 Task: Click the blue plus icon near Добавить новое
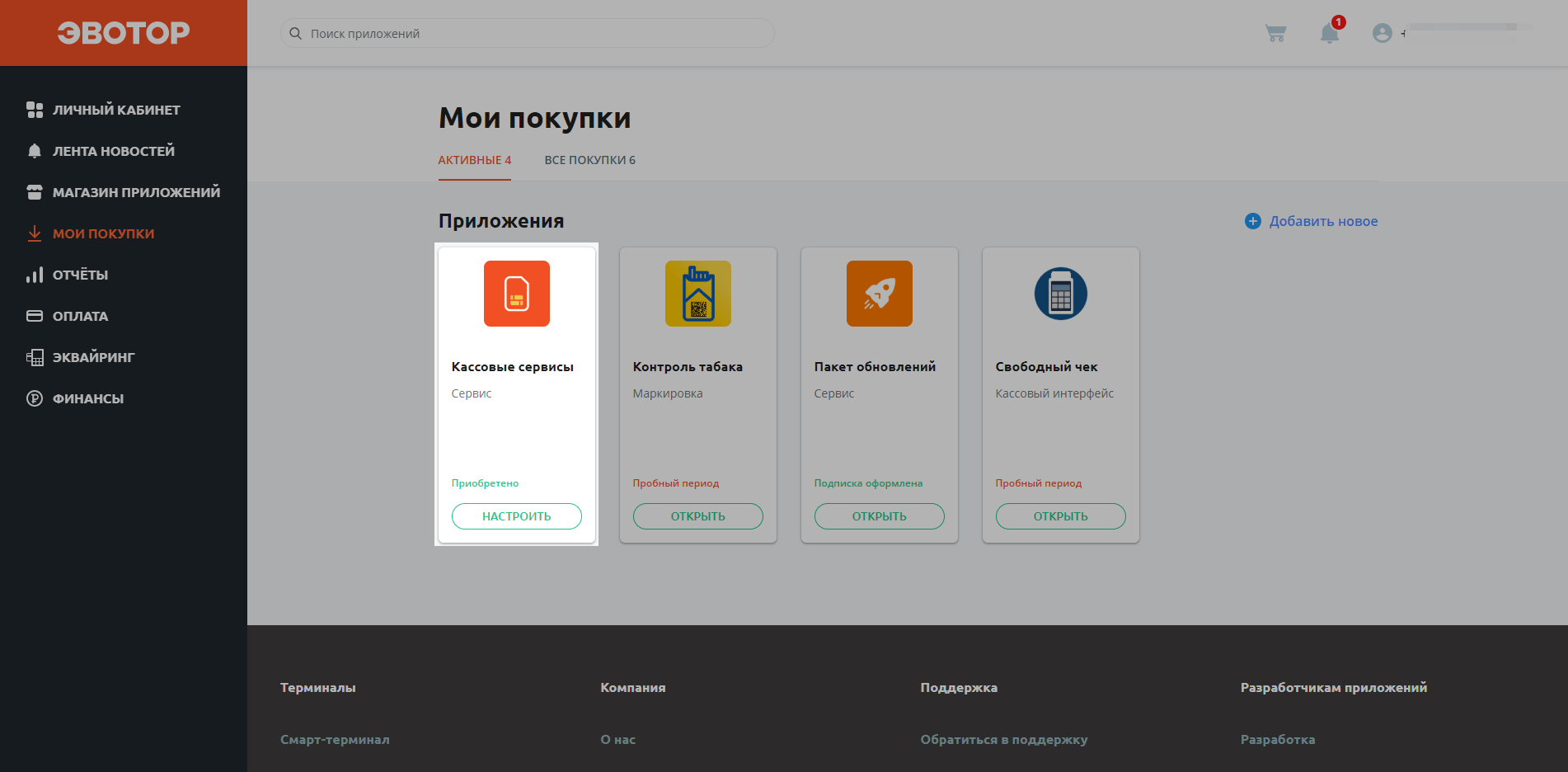tap(1253, 221)
